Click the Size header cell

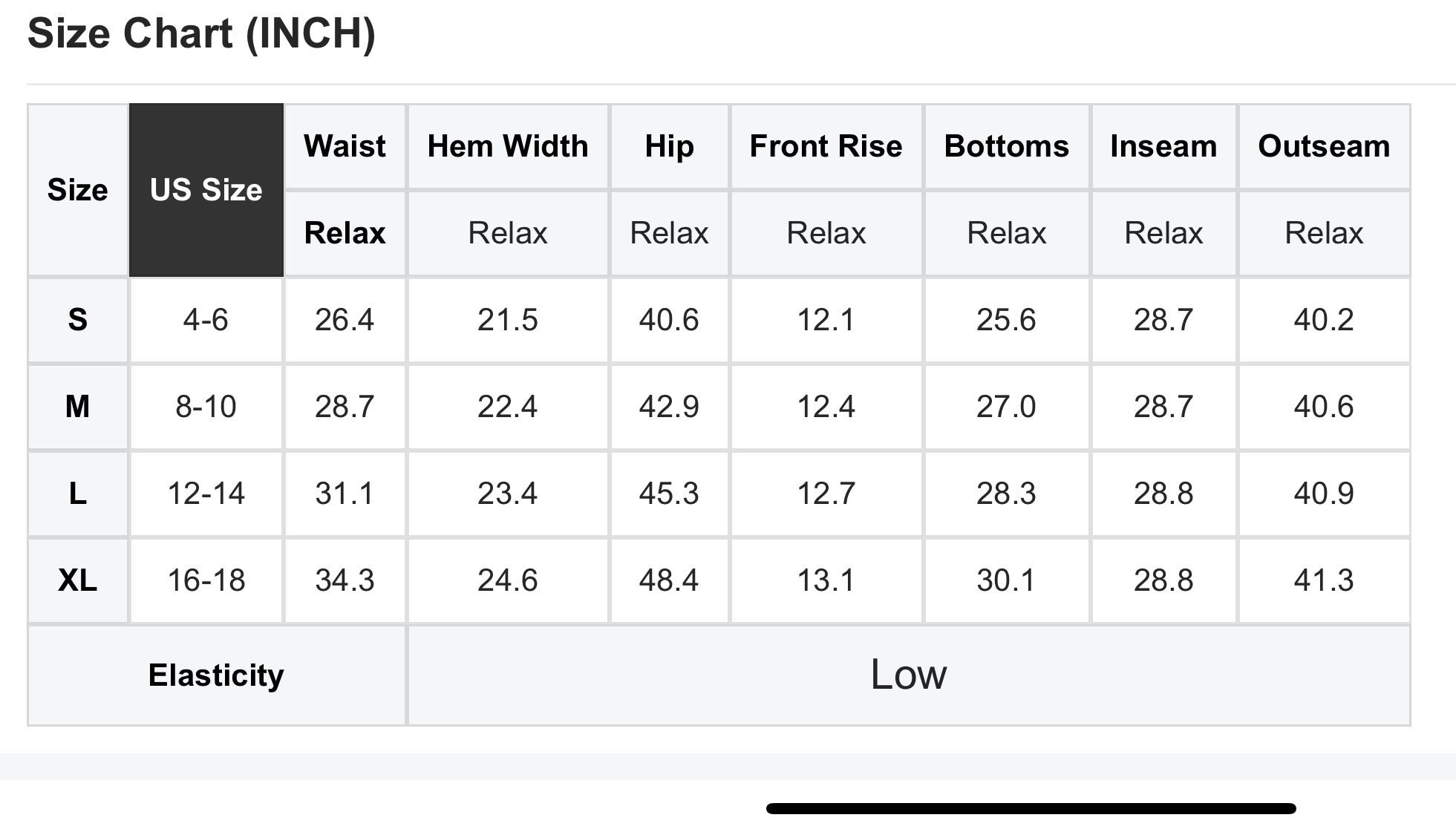point(77,190)
